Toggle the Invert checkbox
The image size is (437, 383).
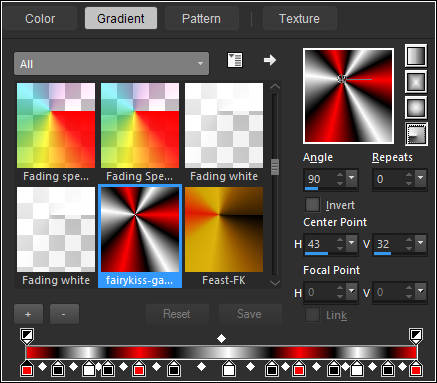[x=312, y=205]
